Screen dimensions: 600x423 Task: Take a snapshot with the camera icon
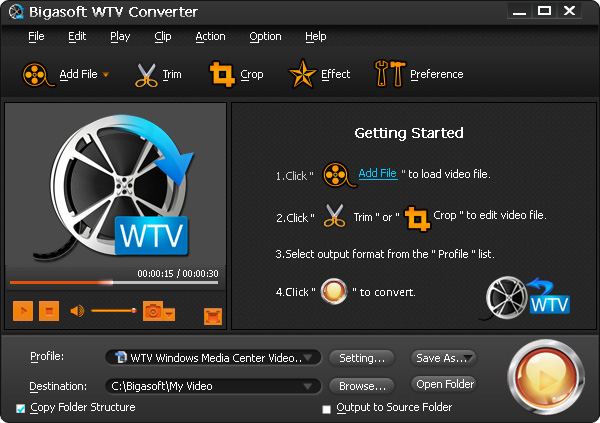[153, 311]
